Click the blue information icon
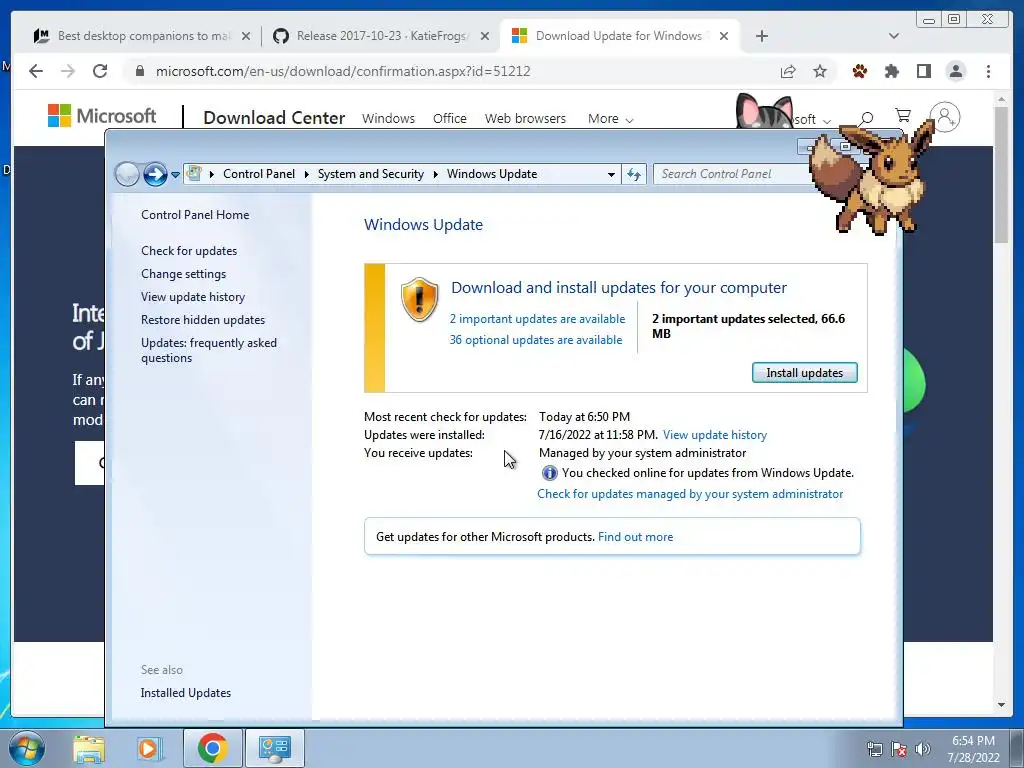The height and width of the screenshot is (768, 1024). [x=550, y=473]
